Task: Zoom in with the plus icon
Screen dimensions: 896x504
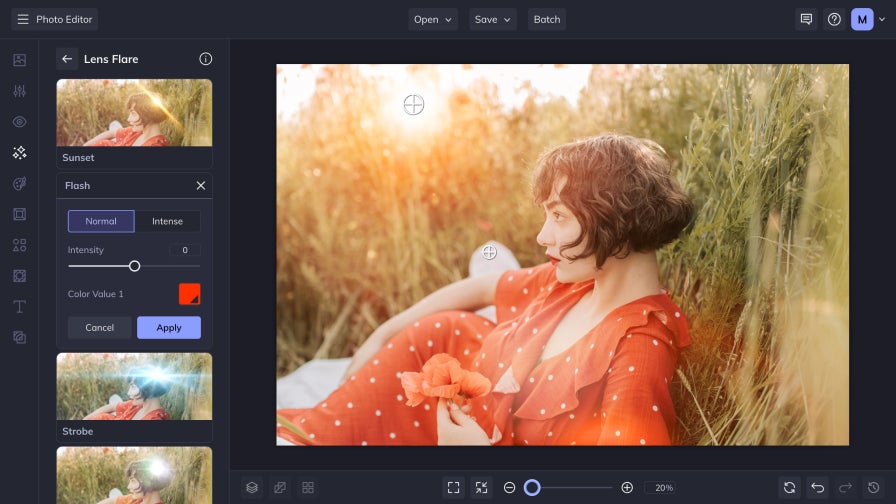Action: 627,487
